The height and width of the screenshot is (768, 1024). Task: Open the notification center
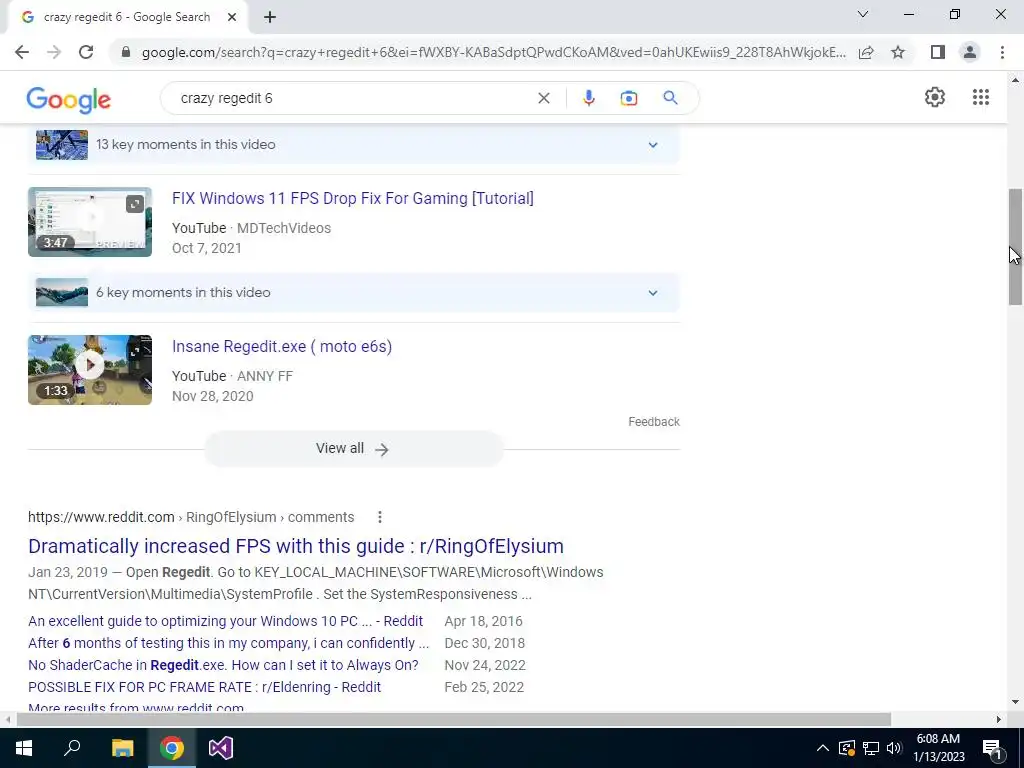click(991, 748)
